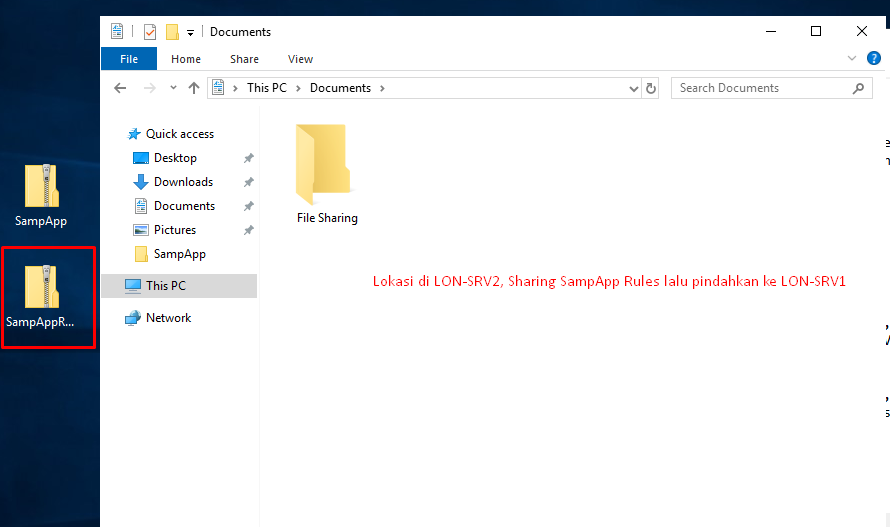Click the pin icon next to Pictures
The height and width of the screenshot is (527, 890).
tap(249, 230)
